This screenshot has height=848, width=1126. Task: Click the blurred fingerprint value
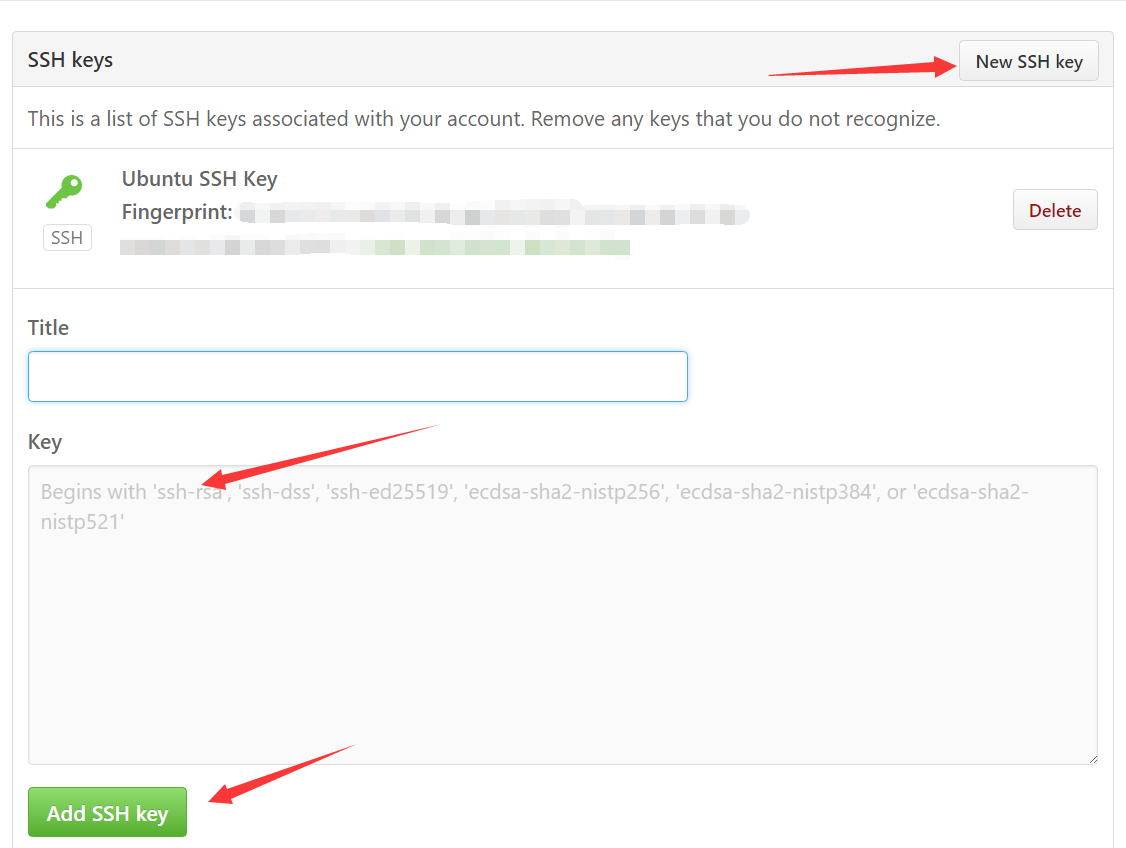tap(494, 214)
